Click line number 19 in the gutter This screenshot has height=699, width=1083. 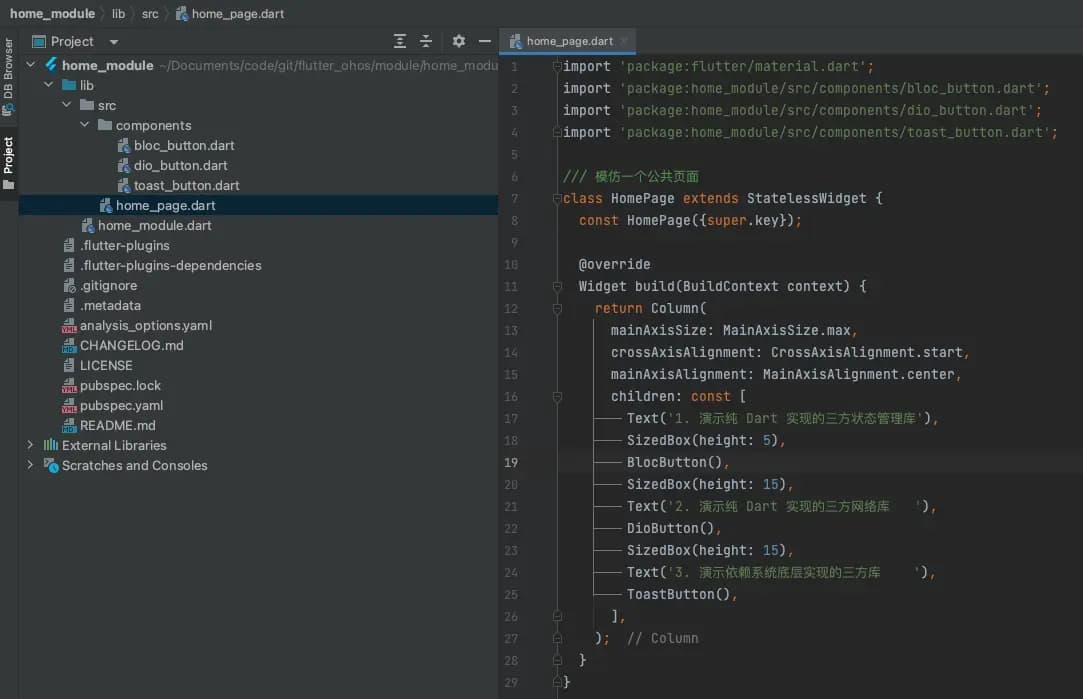tap(511, 462)
